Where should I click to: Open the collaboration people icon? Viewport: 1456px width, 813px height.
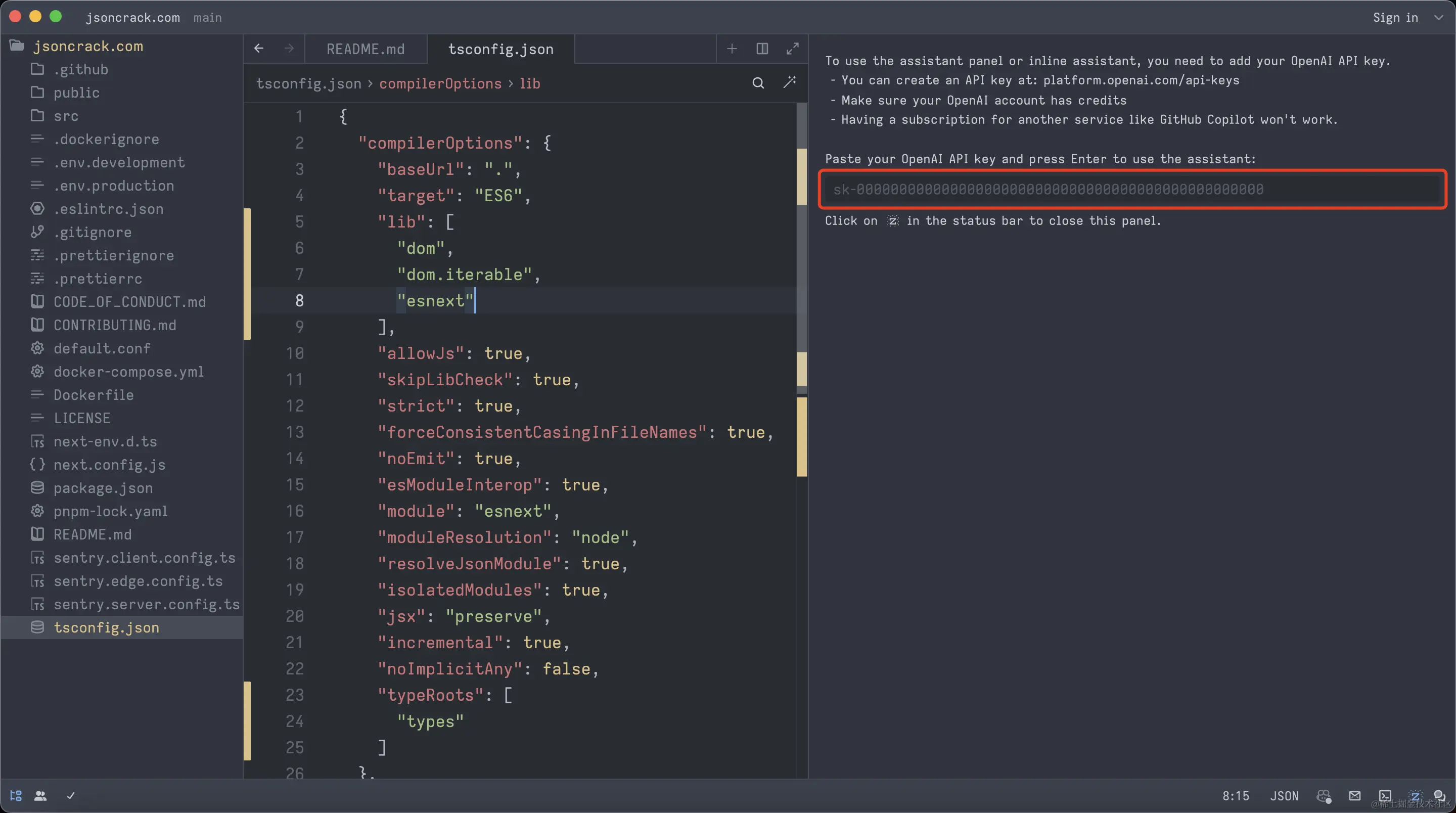(40, 796)
